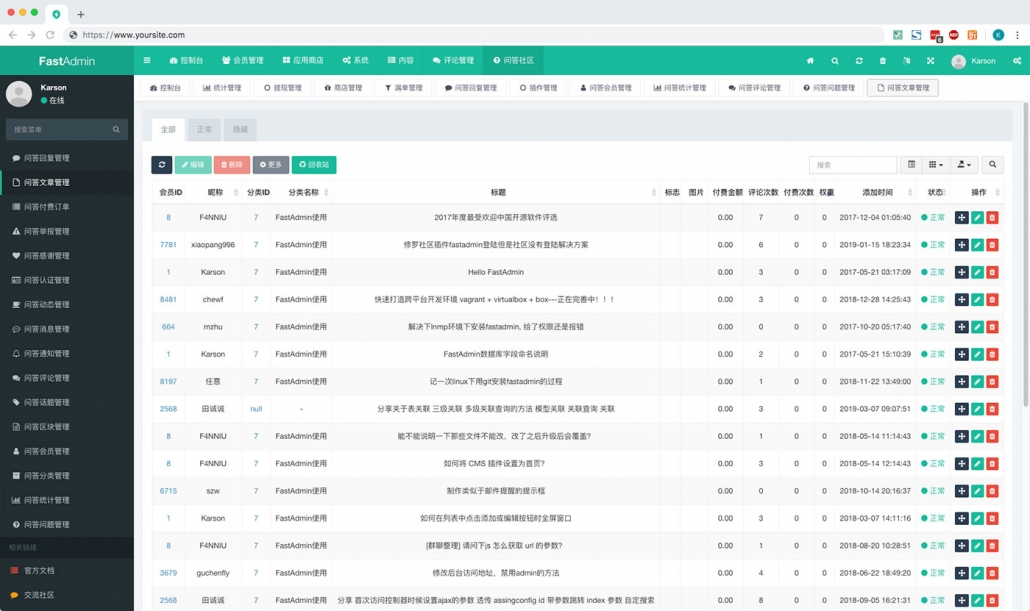1030x611 pixels.
Task: Open member ID link 7781
Action: [168, 245]
